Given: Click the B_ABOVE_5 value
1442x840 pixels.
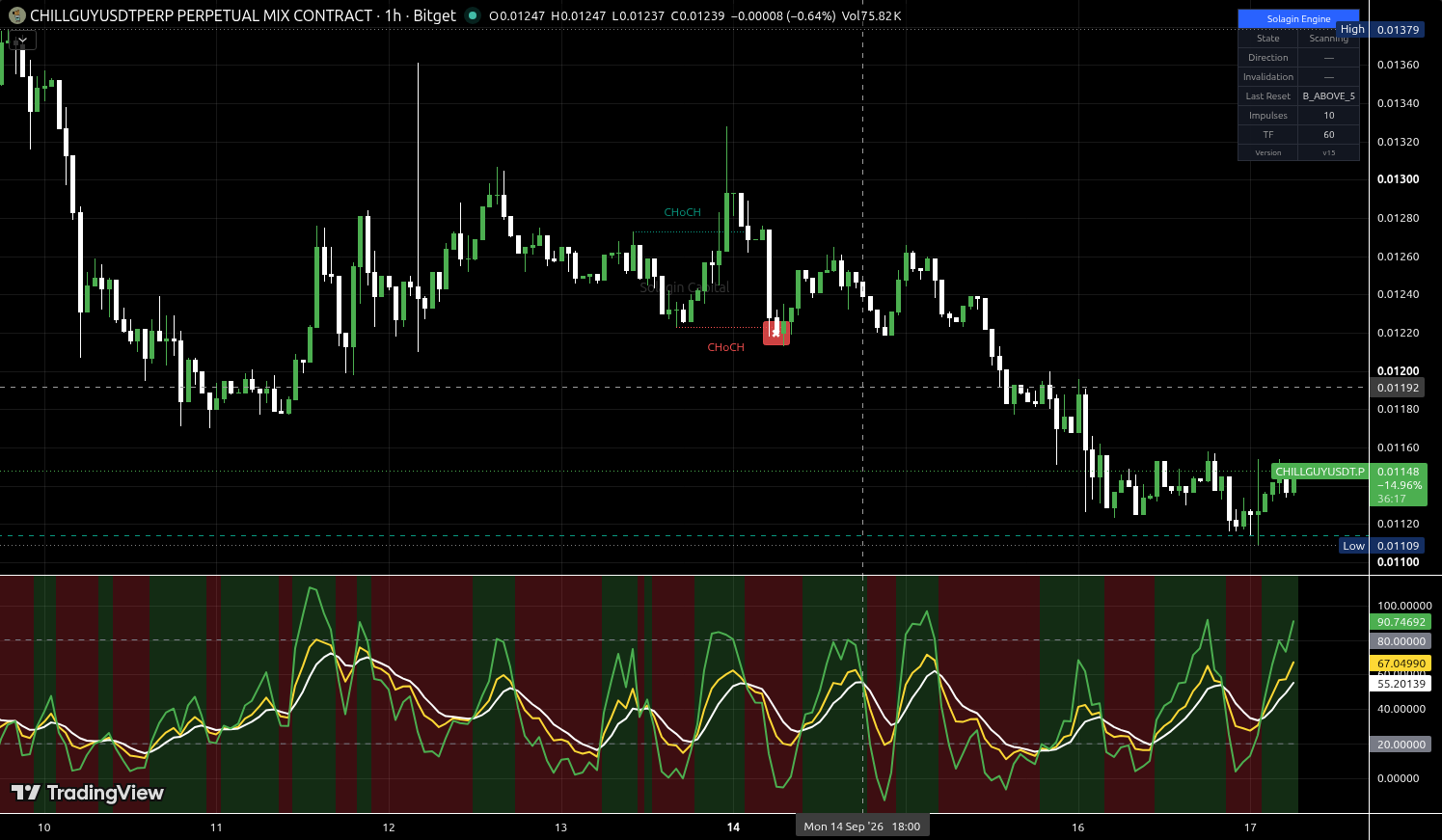Looking at the screenshot, I should [x=1328, y=96].
